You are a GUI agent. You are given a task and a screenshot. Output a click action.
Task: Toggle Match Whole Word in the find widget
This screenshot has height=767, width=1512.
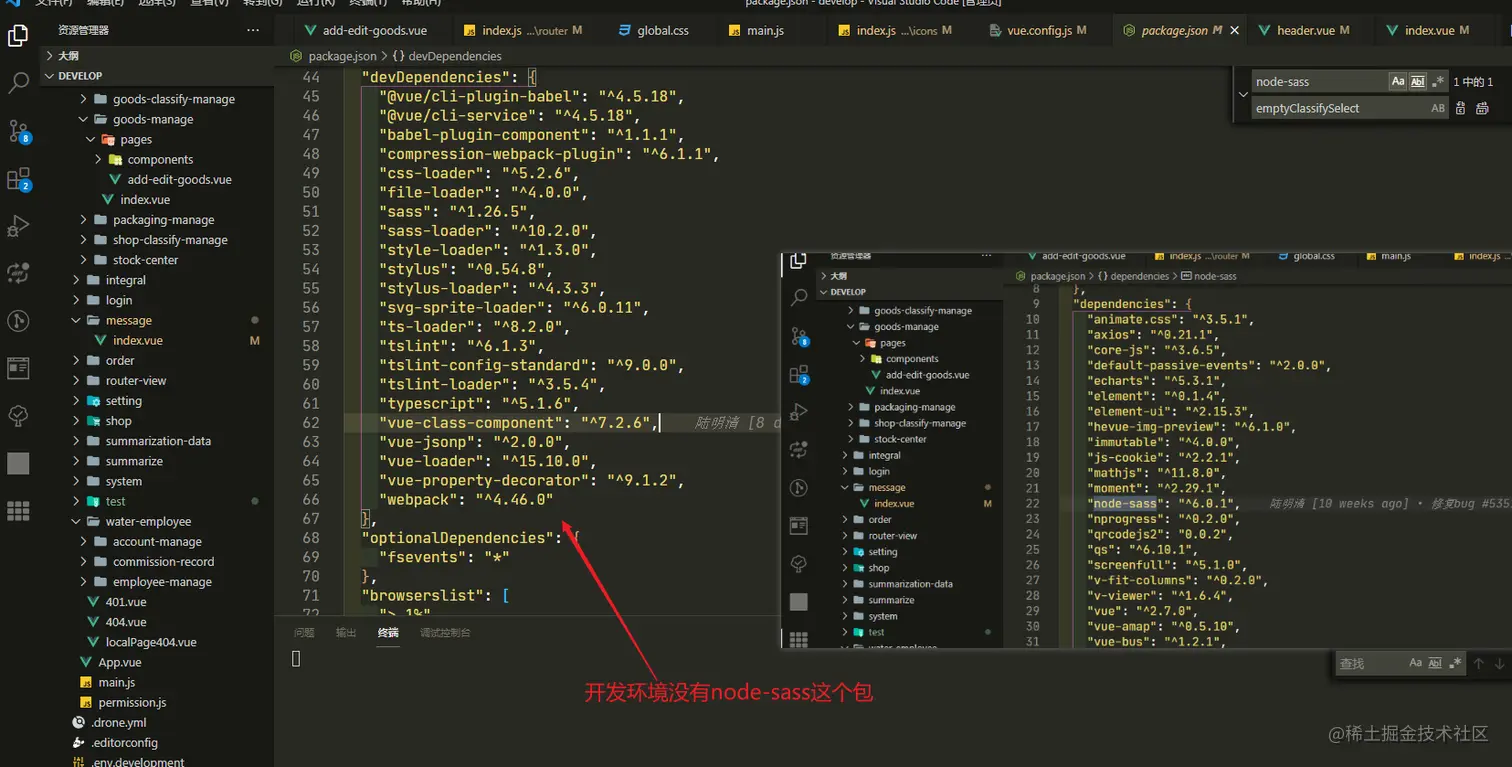coord(1418,82)
